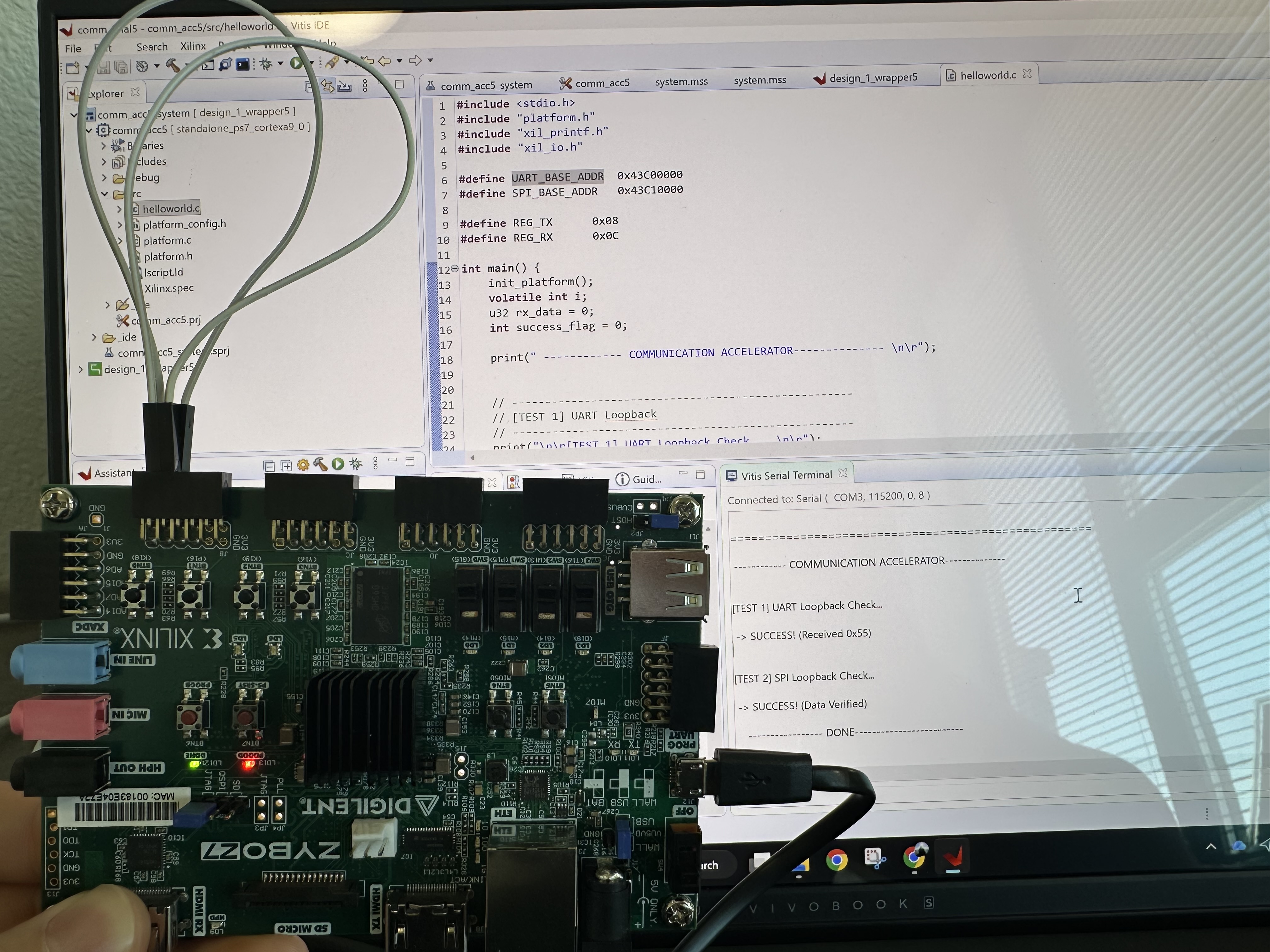The image size is (1270, 952).
Task: Collapse the src folder in Explorer
Action: [105, 194]
